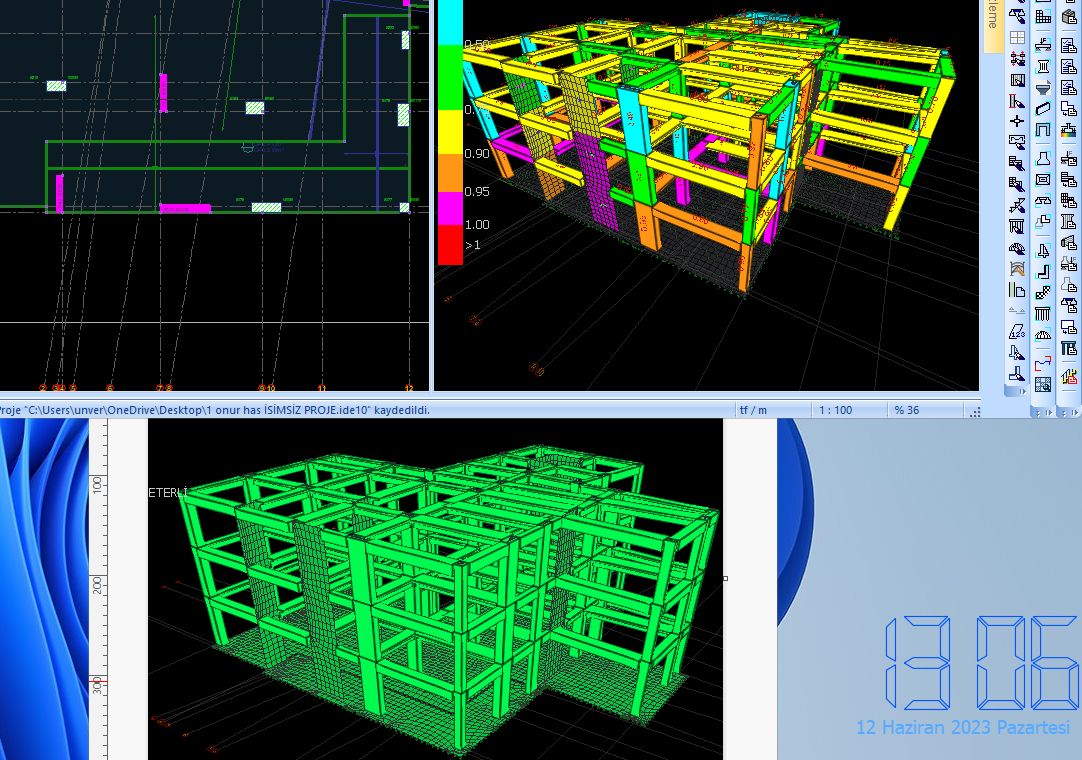Click the 100 mark on the vertical ruler
Viewport: 1082px width, 760px height.
coord(97,483)
